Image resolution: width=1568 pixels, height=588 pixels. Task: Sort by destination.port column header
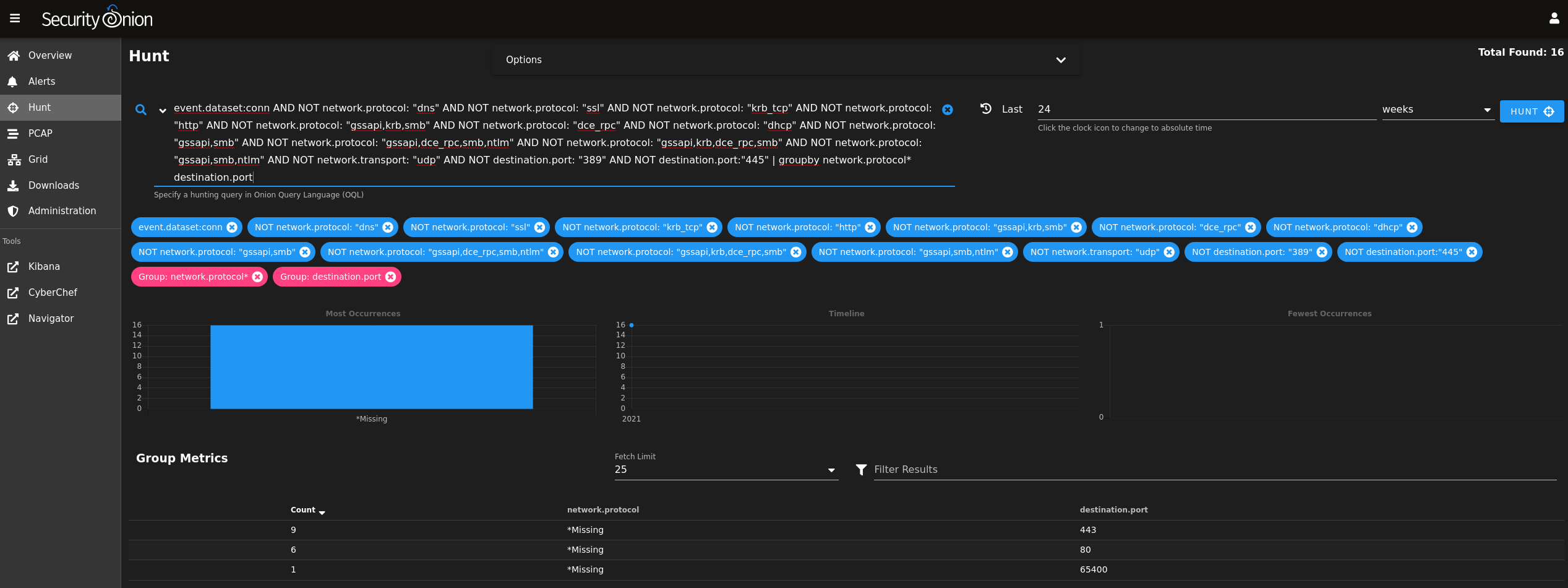(1113, 510)
